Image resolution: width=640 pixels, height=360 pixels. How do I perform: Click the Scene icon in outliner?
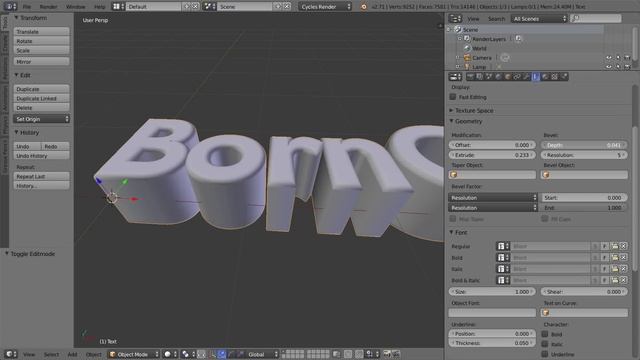point(458,29)
